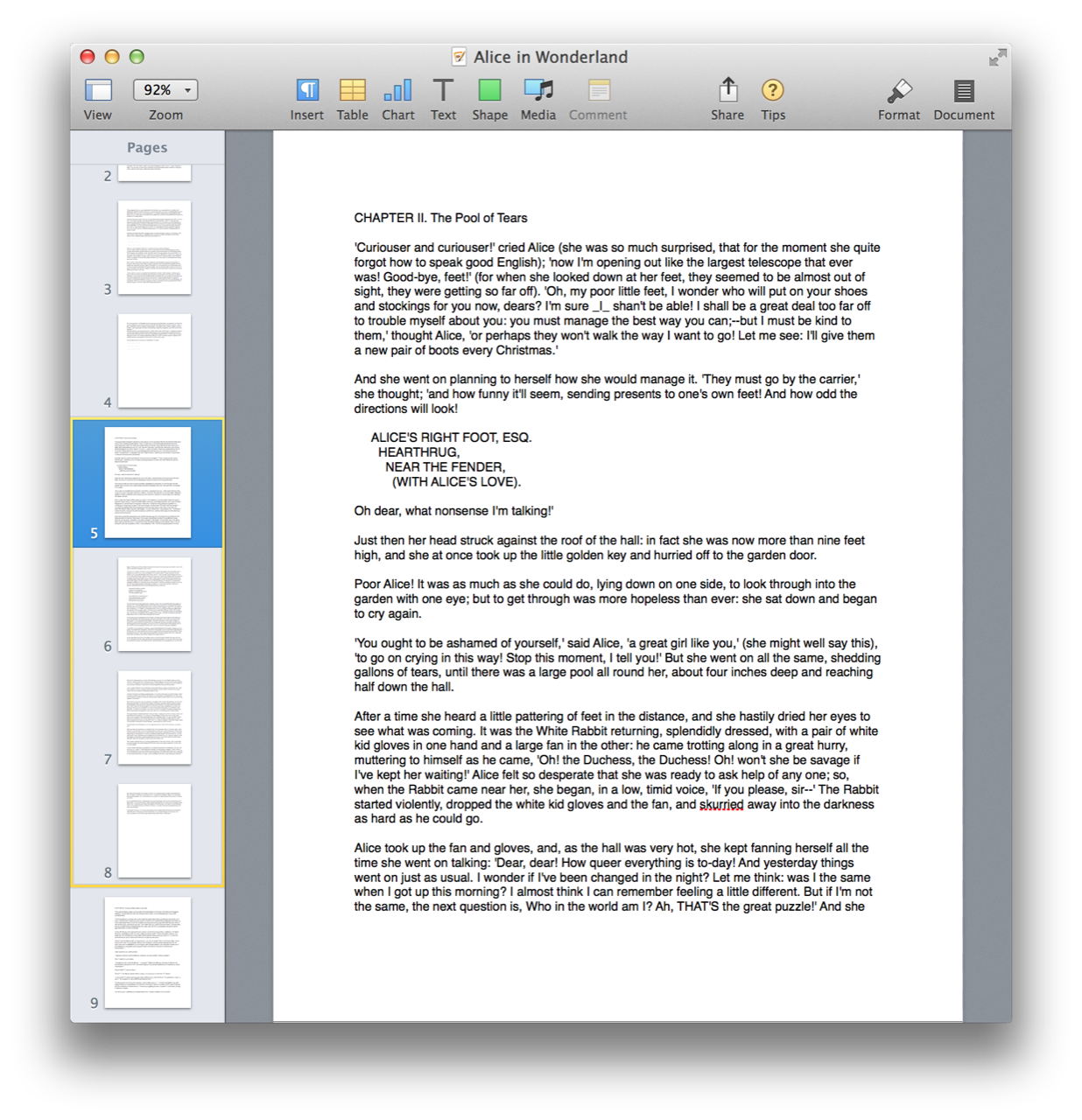Add a Text box
This screenshot has height=1120, width=1082.
[x=444, y=90]
